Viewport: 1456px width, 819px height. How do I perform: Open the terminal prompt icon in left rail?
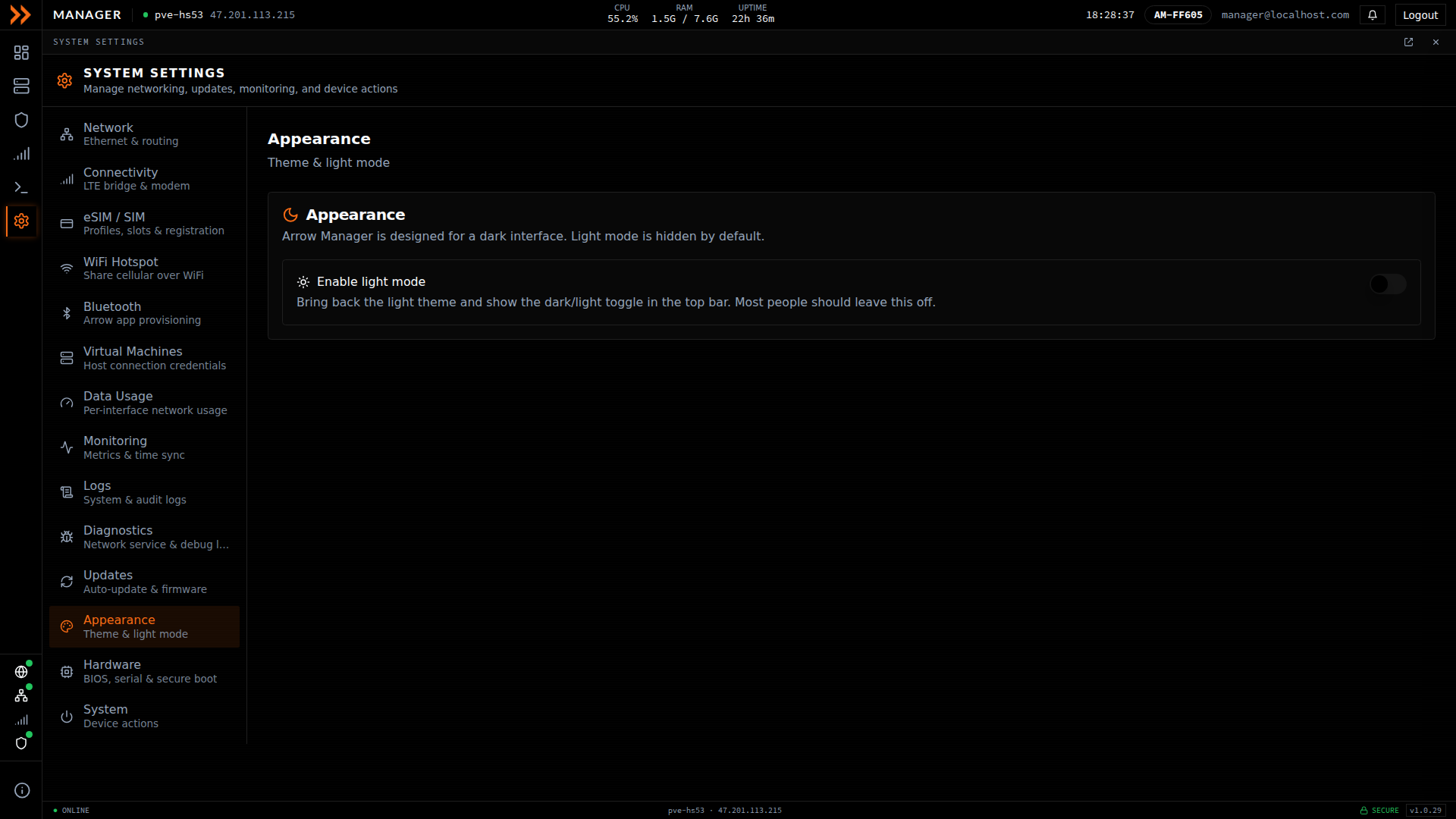tap(21, 187)
